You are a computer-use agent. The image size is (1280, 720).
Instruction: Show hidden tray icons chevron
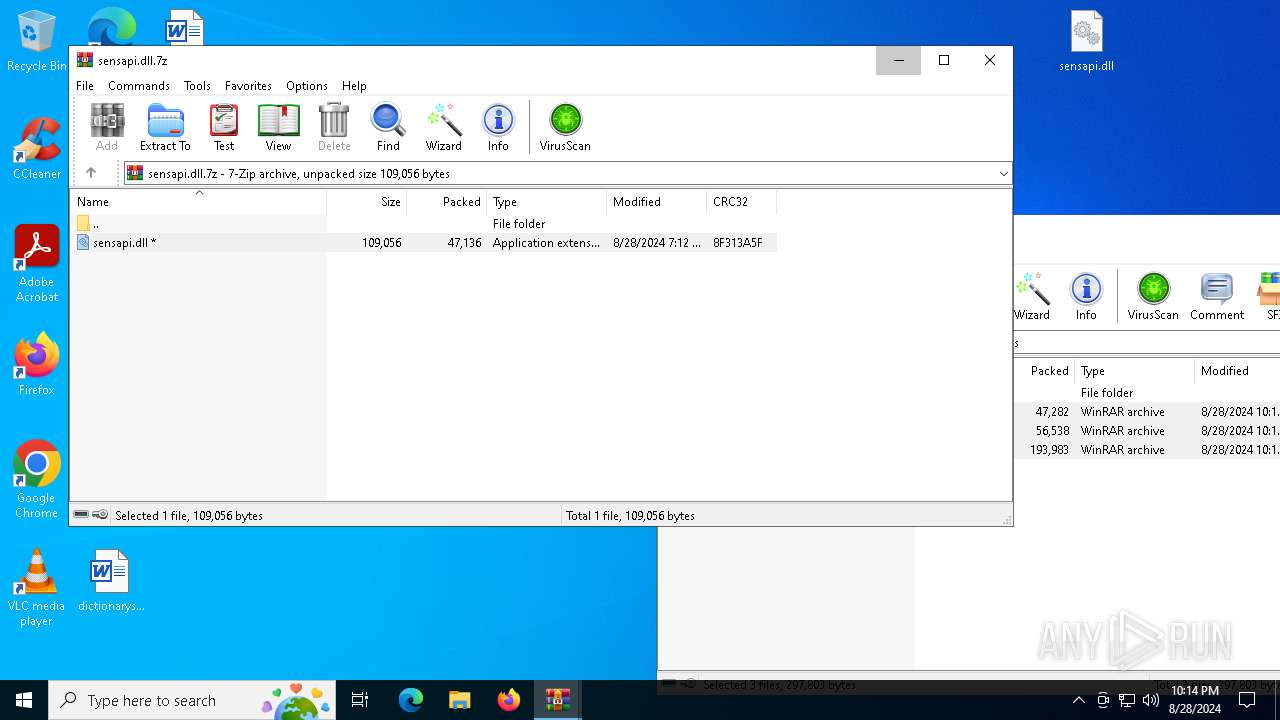click(x=1078, y=700)
